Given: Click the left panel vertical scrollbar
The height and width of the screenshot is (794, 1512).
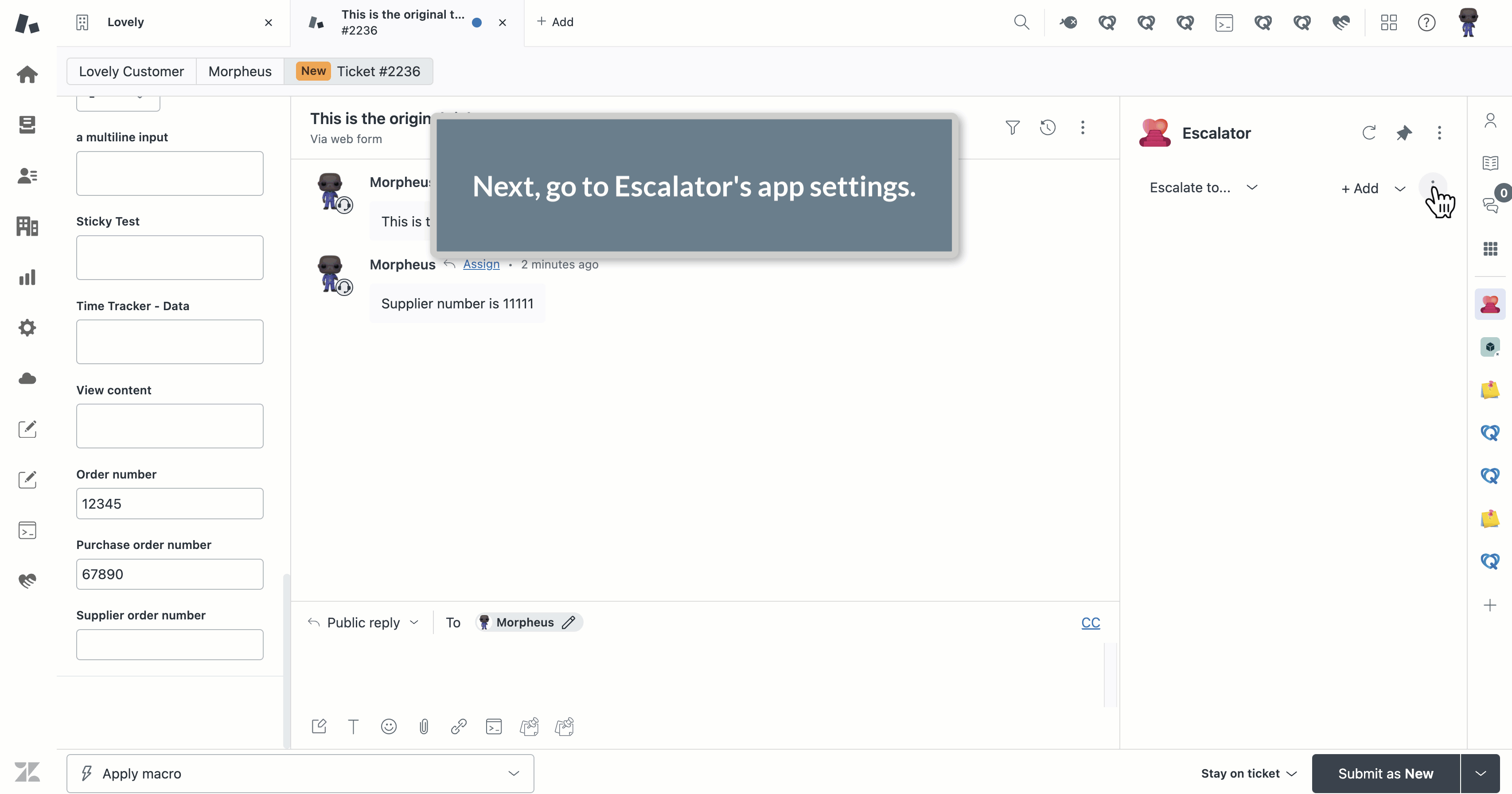Looking at the screenshot, I should coord(286,661).
